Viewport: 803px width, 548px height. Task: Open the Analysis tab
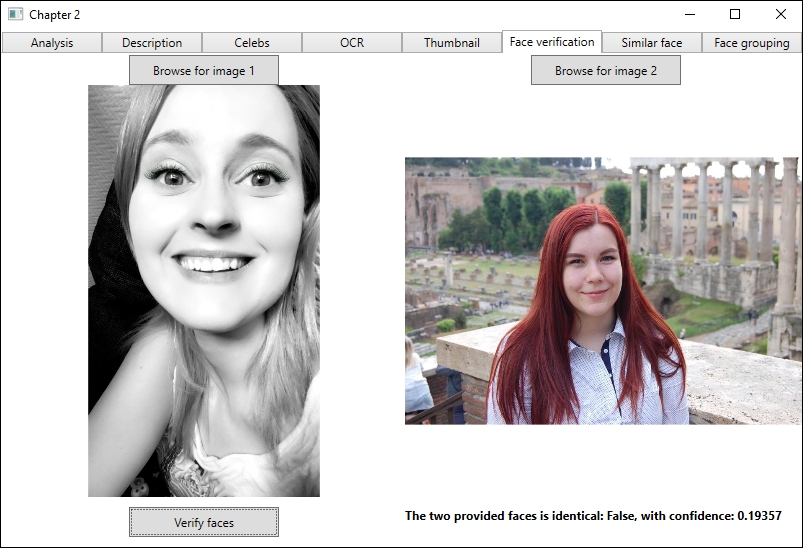pos(52,43)
